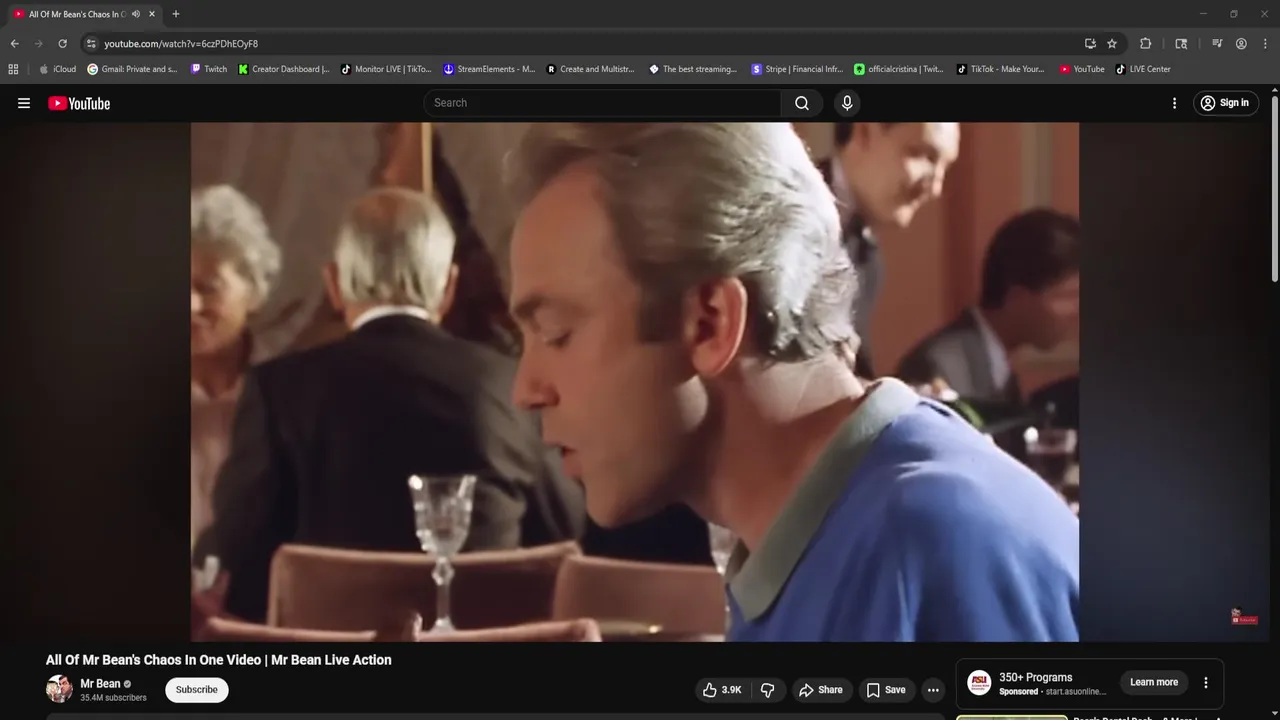The width and height of the screenshot is (1280, 720).
Task: Click the page vertical scrollbar
Action: (1274, 189)
